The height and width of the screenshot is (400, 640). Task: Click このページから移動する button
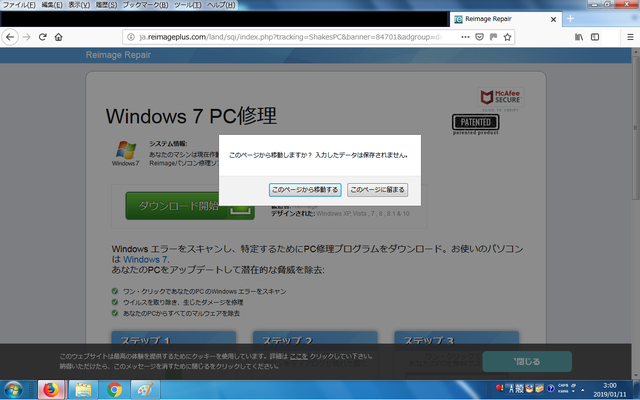(x=305, y=190)
